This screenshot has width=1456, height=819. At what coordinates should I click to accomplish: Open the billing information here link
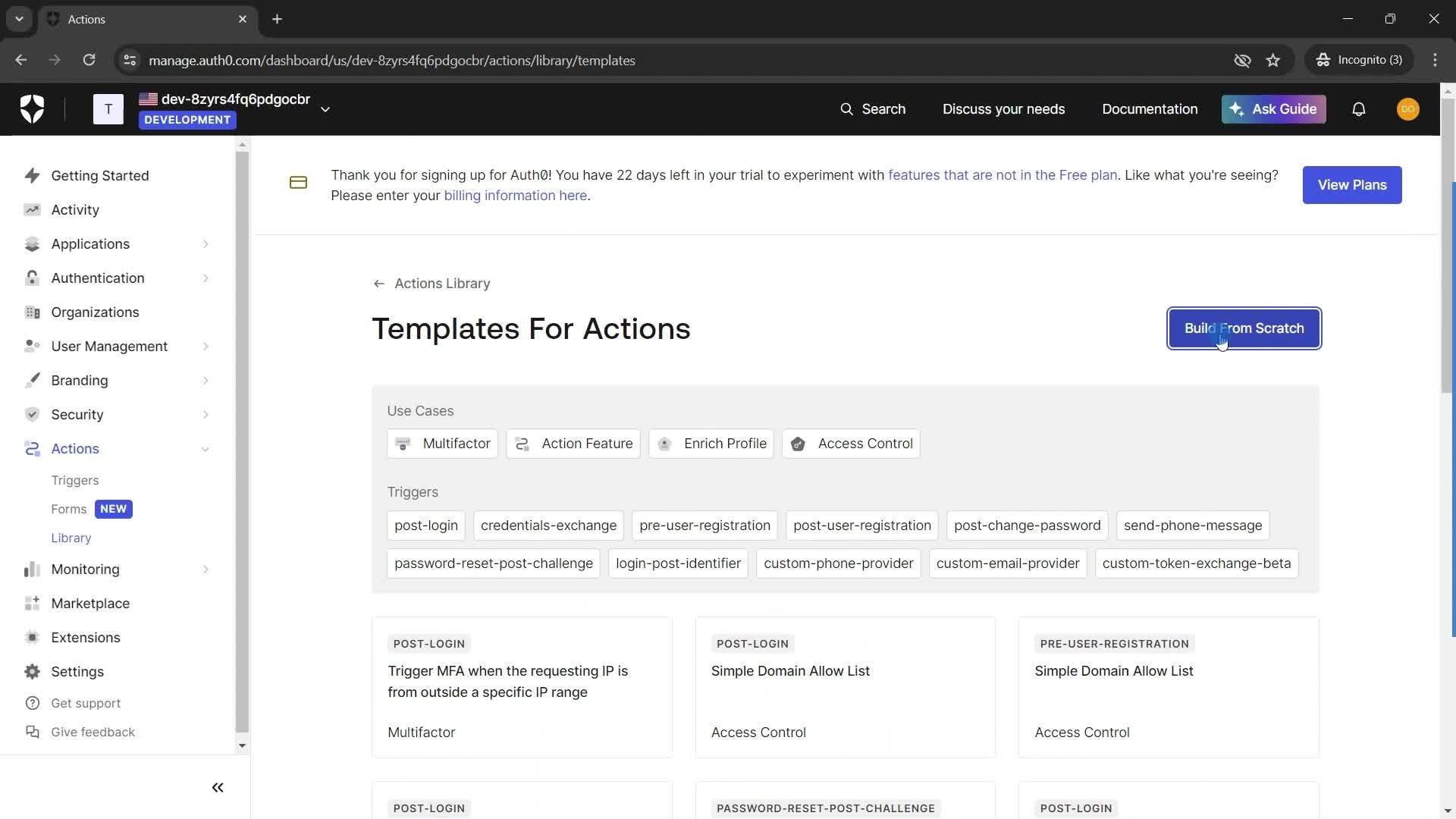516,196
